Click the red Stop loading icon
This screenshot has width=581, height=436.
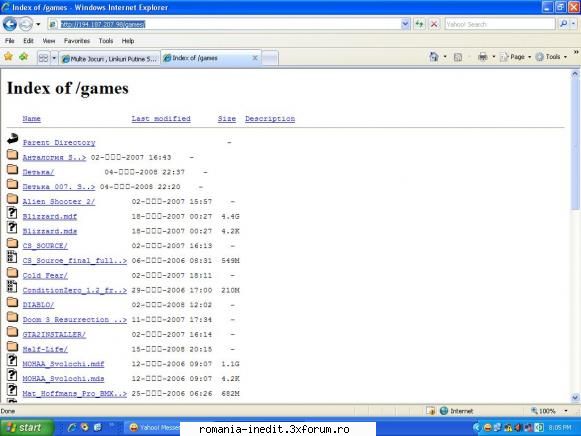[x=434, y=24]
